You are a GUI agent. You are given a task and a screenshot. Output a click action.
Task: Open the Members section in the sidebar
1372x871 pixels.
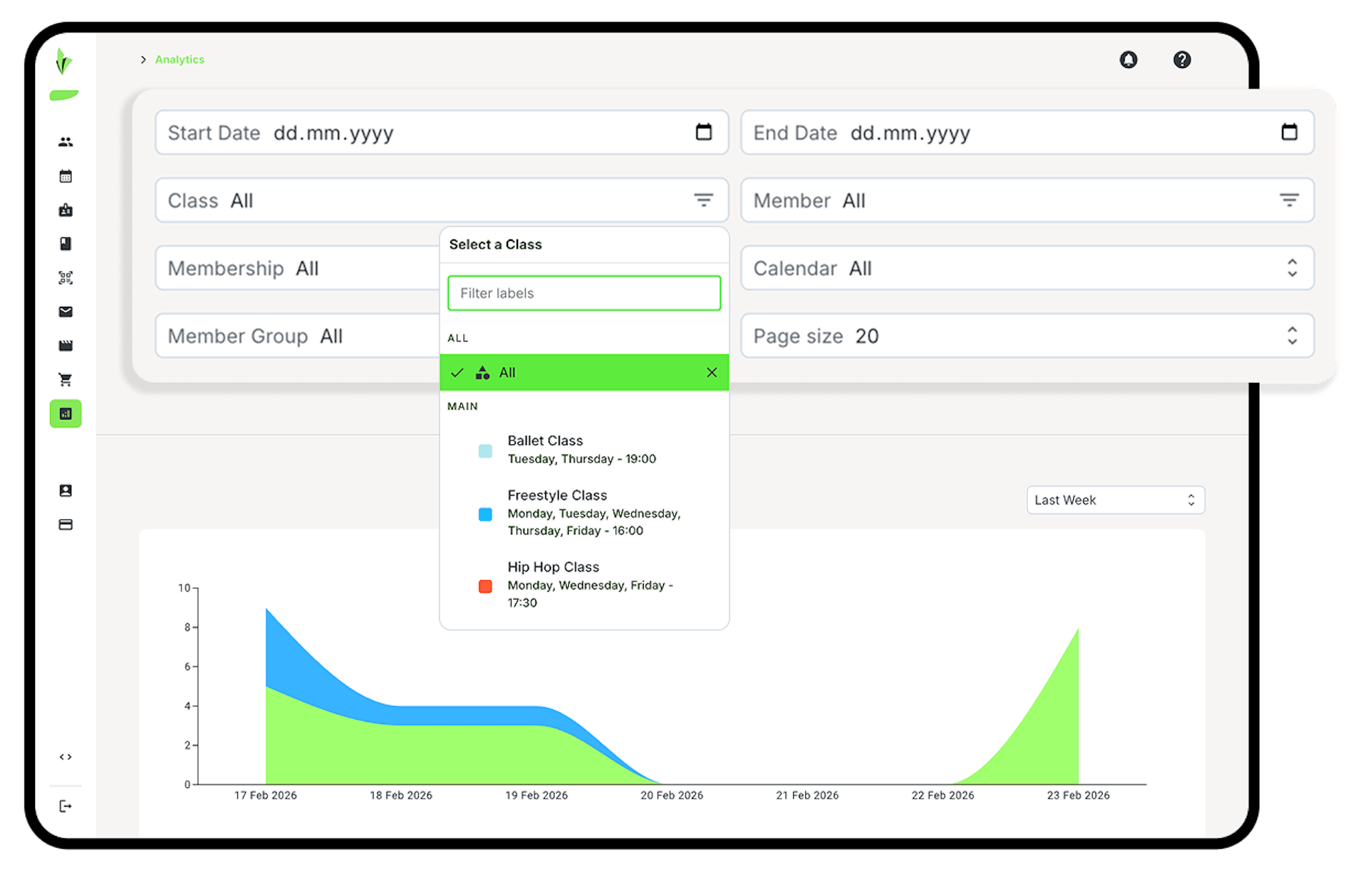coord(65,141)
